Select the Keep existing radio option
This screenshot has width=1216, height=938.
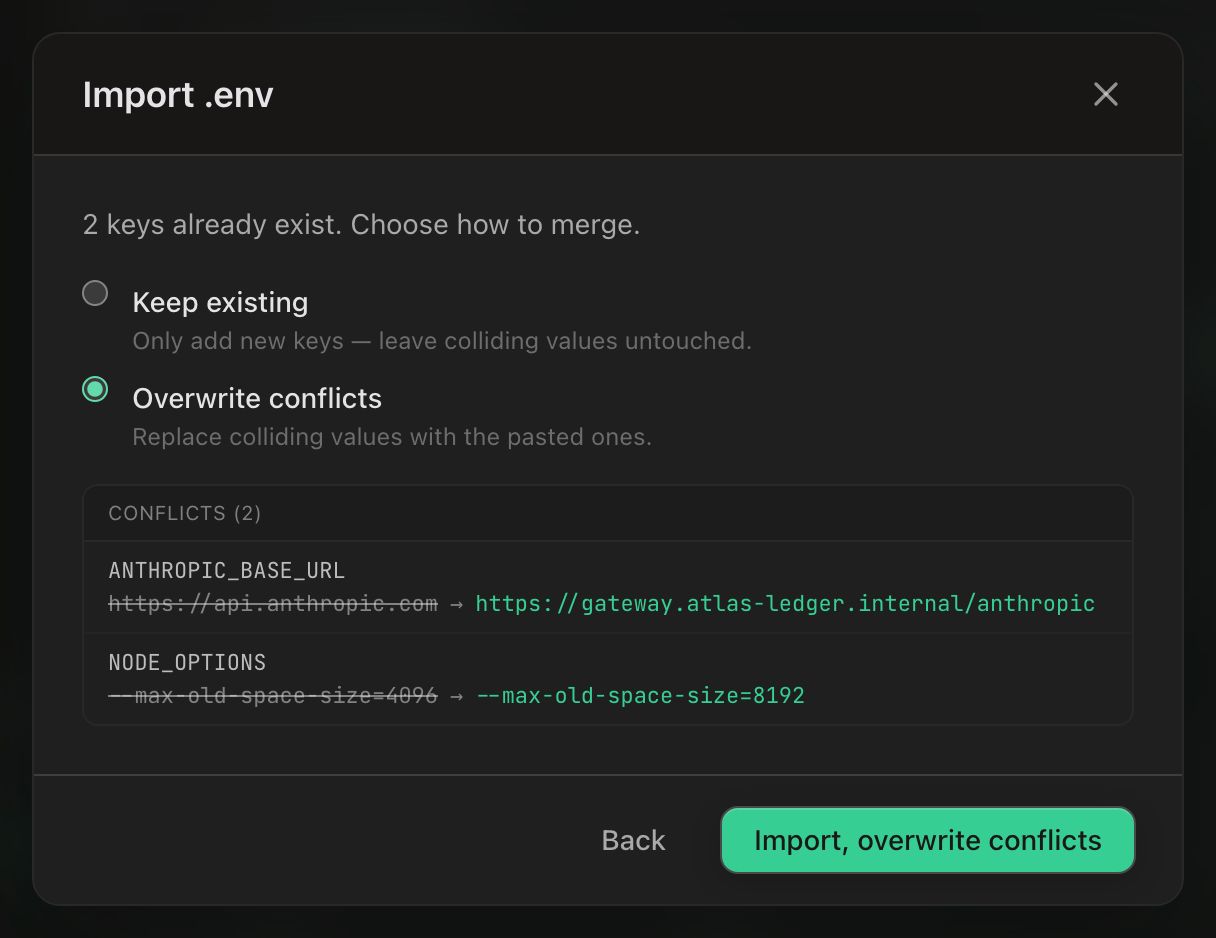point(95,293)
